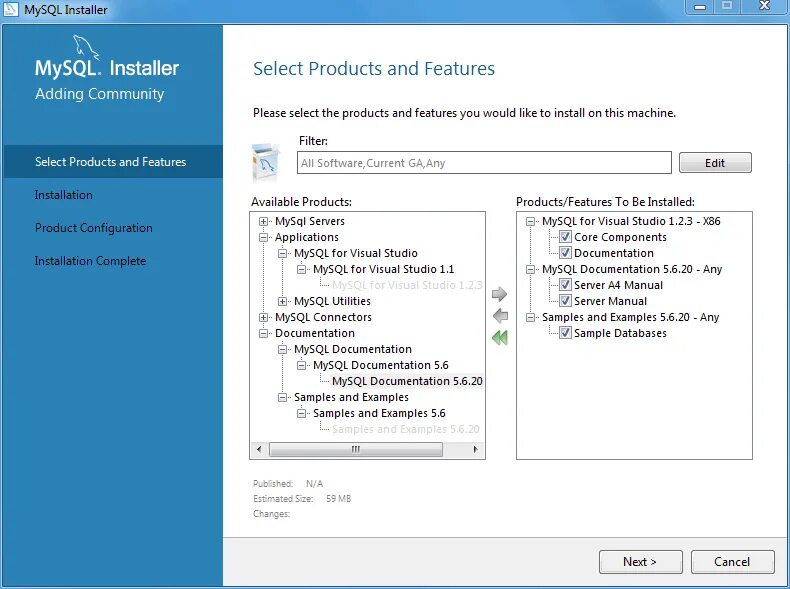Viewport: 790px width, 589px height.
Task: Select MySQL Documentation 5.6.20 tree item
Action: (407, 381)
